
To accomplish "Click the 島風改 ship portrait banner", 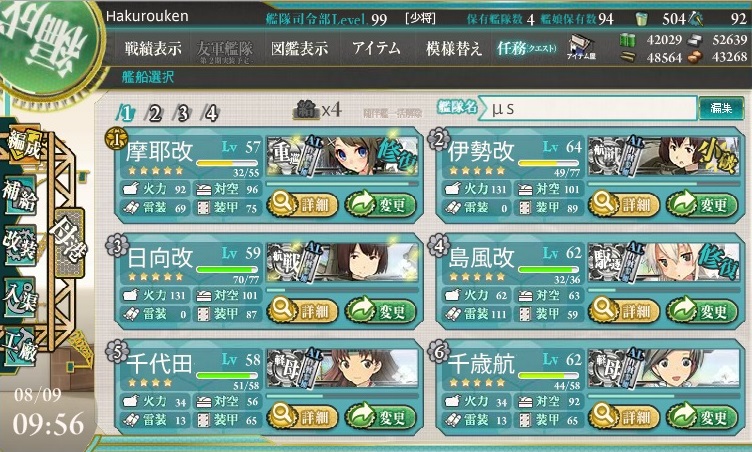I will click(663, 262).
